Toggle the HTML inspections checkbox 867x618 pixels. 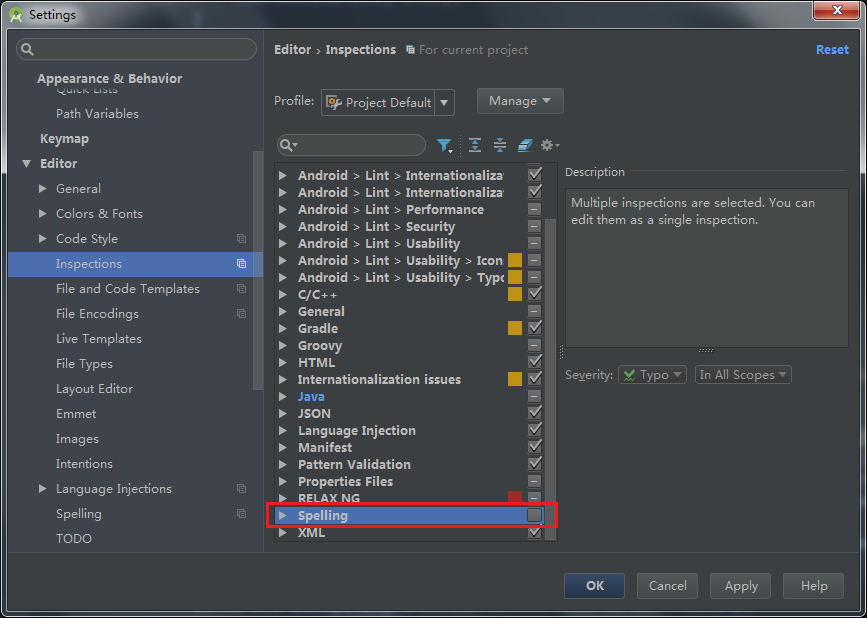534,362
